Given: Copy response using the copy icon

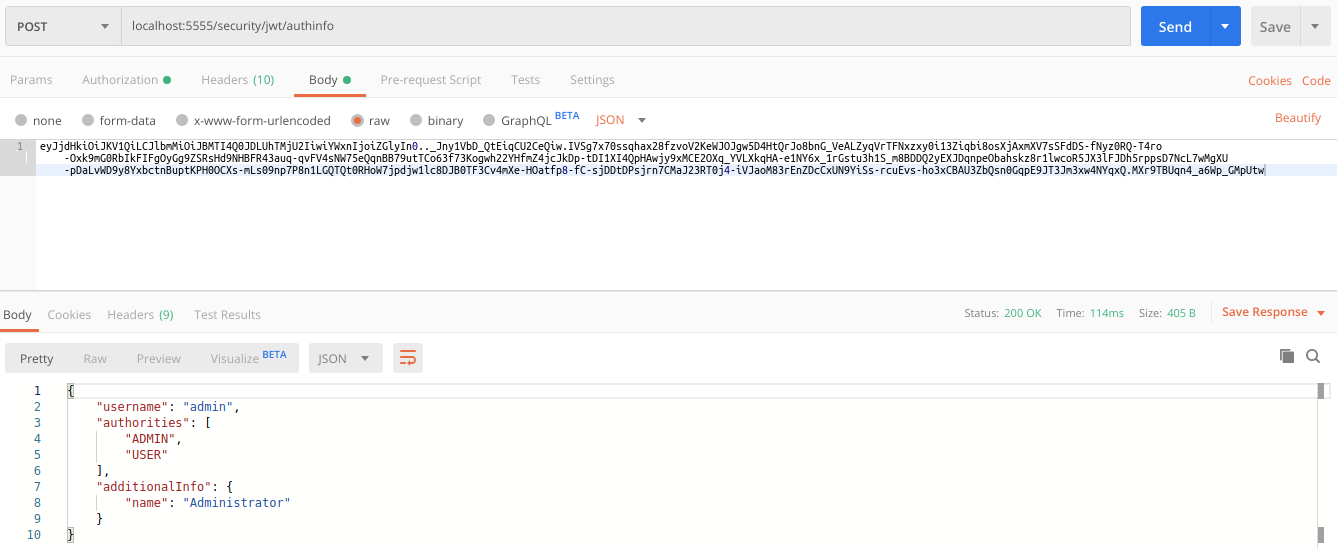Looking at the screenshot, I should pyautogui.click(x=1287, y=356).
